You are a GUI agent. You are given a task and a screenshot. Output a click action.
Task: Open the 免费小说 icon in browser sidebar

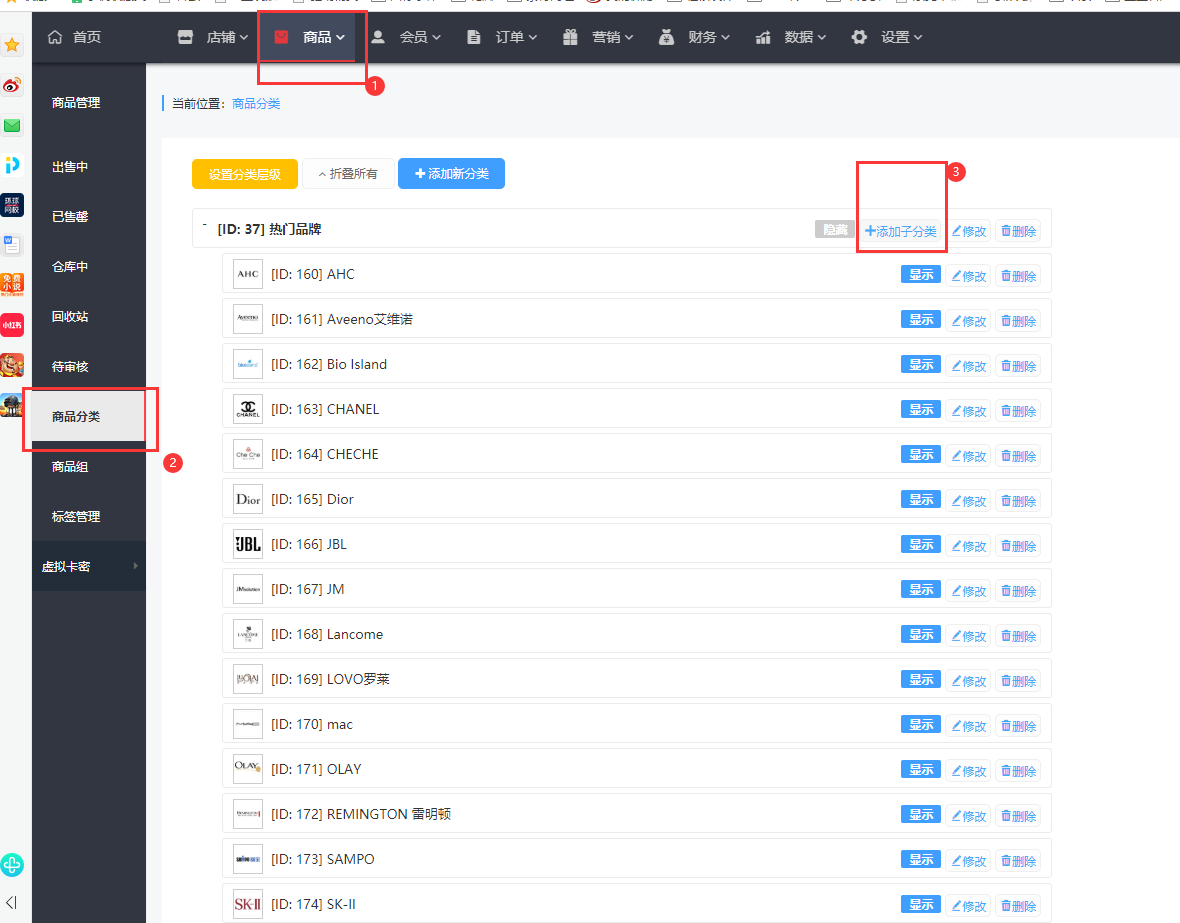coord(12,285)
